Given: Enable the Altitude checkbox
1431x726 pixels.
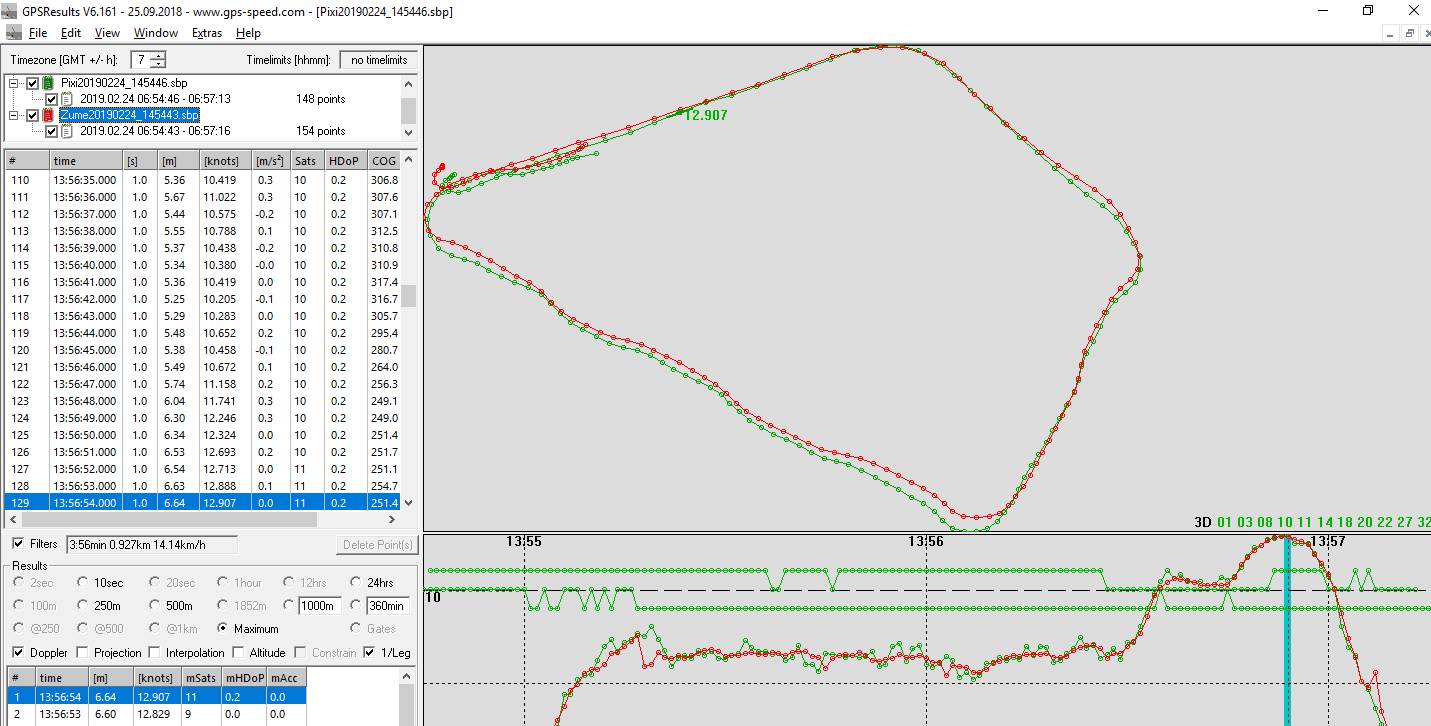Looking at the screenshot, I should pos(239,653).
